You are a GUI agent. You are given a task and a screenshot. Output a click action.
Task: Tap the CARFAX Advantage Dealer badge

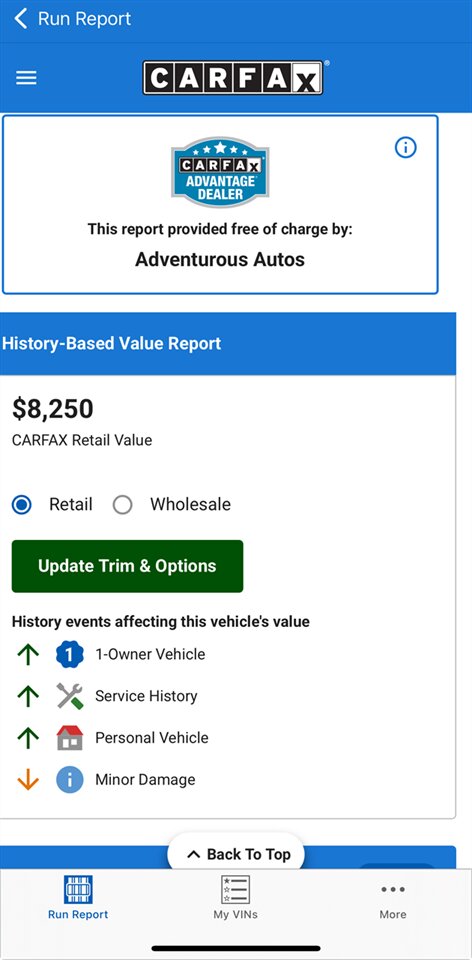coord(220,173)
